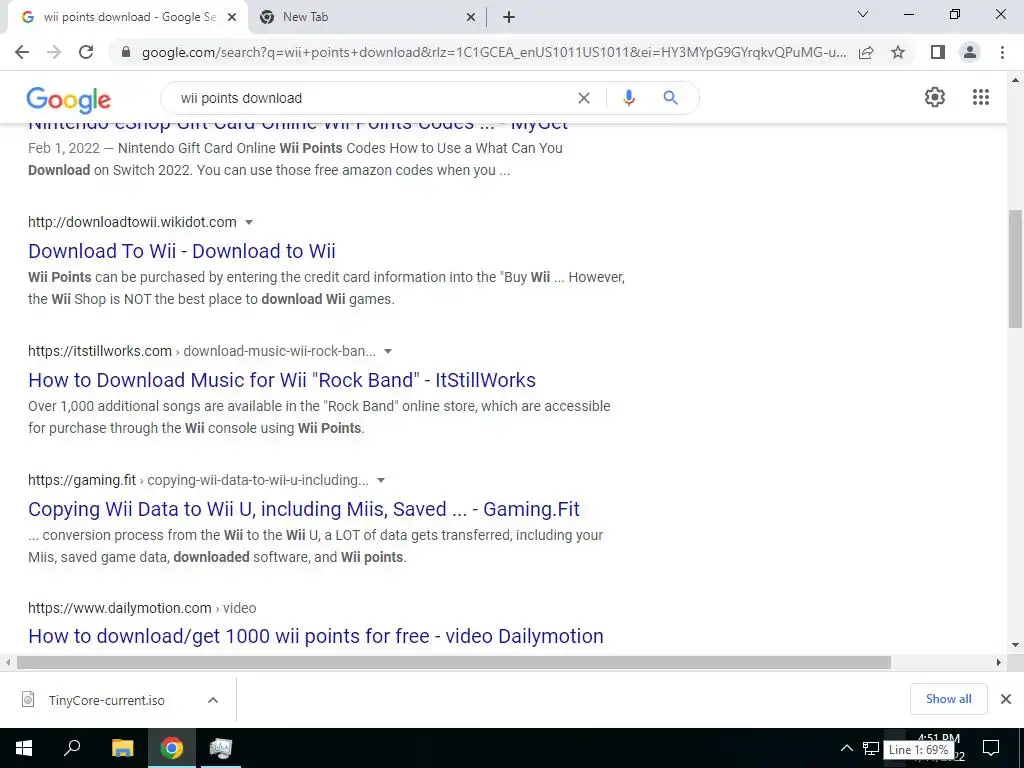
Task: Click the scroll-down arrow of page scrollbar
Action: coord(1015,645)
